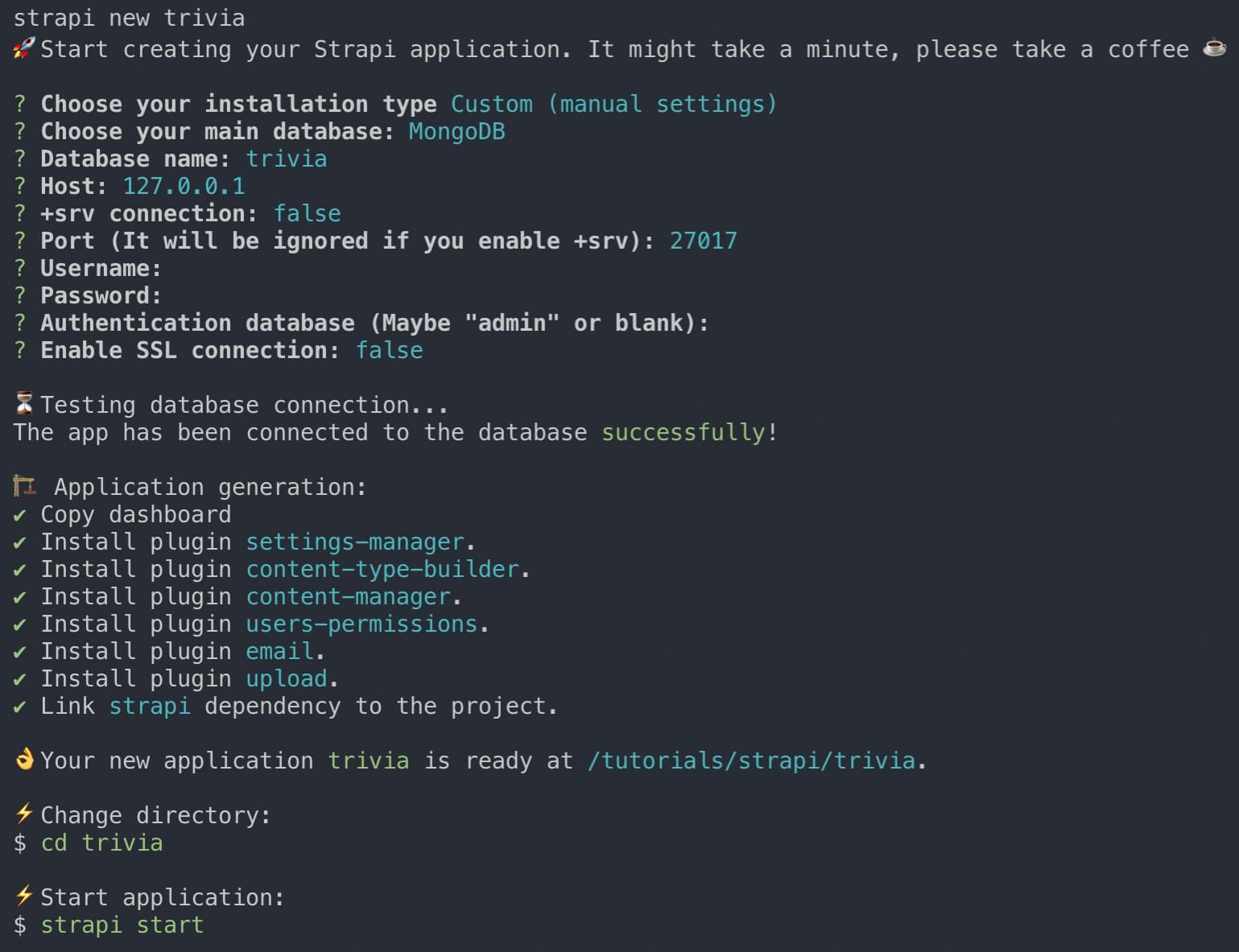The width and height of the screenshot is (1239, 952).
Task: Click the 'Start application:' heading
Action: (x=163, y=897)
